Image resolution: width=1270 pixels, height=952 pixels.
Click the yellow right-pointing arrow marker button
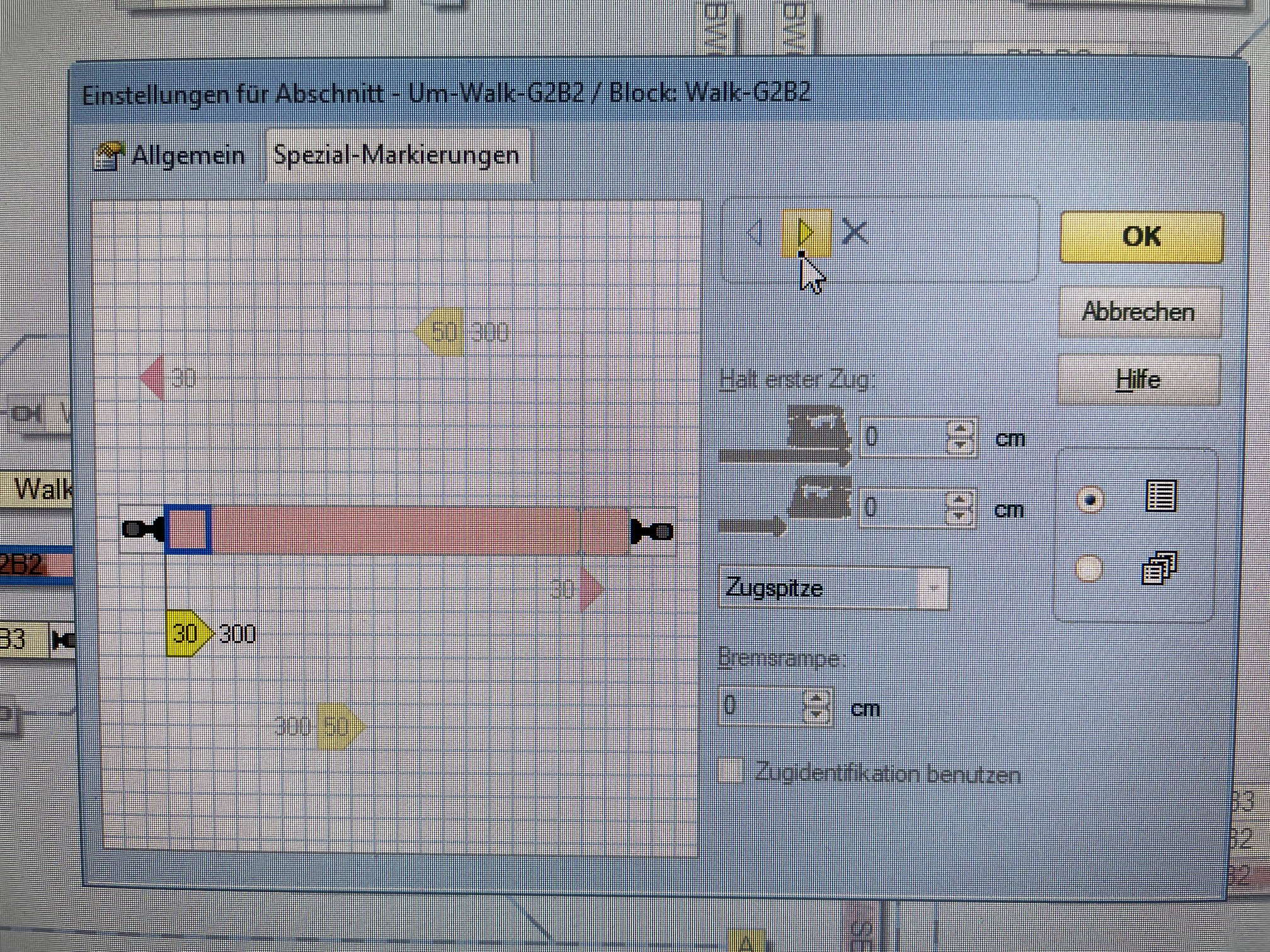point(806,233)
